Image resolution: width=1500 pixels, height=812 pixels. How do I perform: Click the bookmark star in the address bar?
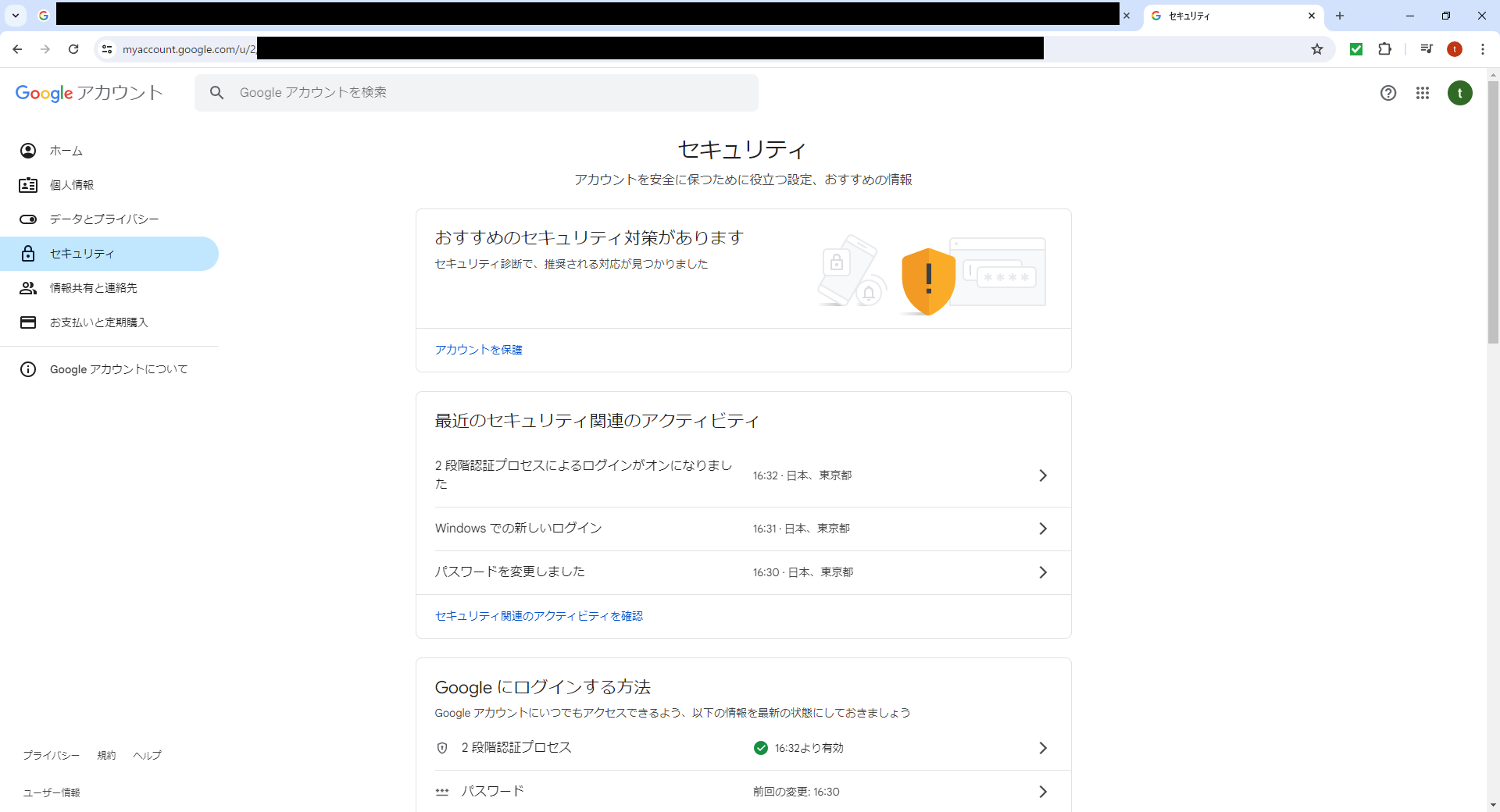click(x=1318, y=48)
